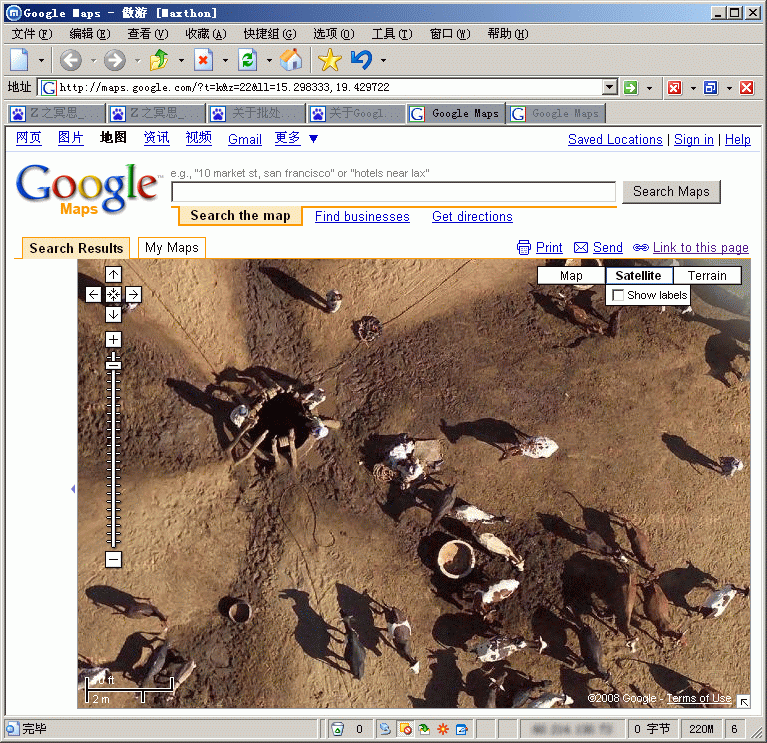Switch to Satellite view
The width and height of the screenshot is (767, 743).
coord(638,276)
